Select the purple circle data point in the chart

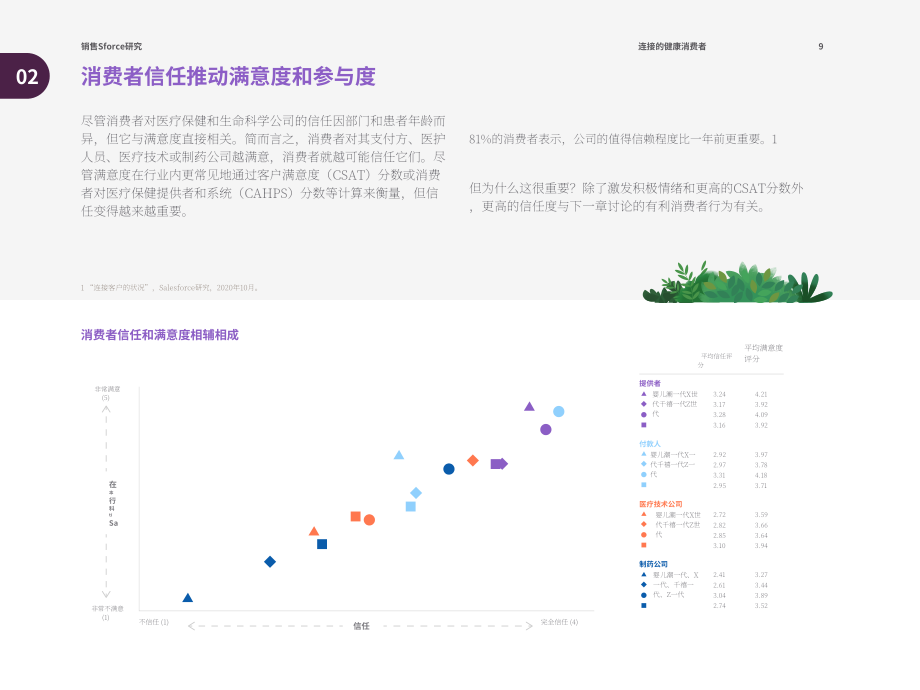pos(546,429)
